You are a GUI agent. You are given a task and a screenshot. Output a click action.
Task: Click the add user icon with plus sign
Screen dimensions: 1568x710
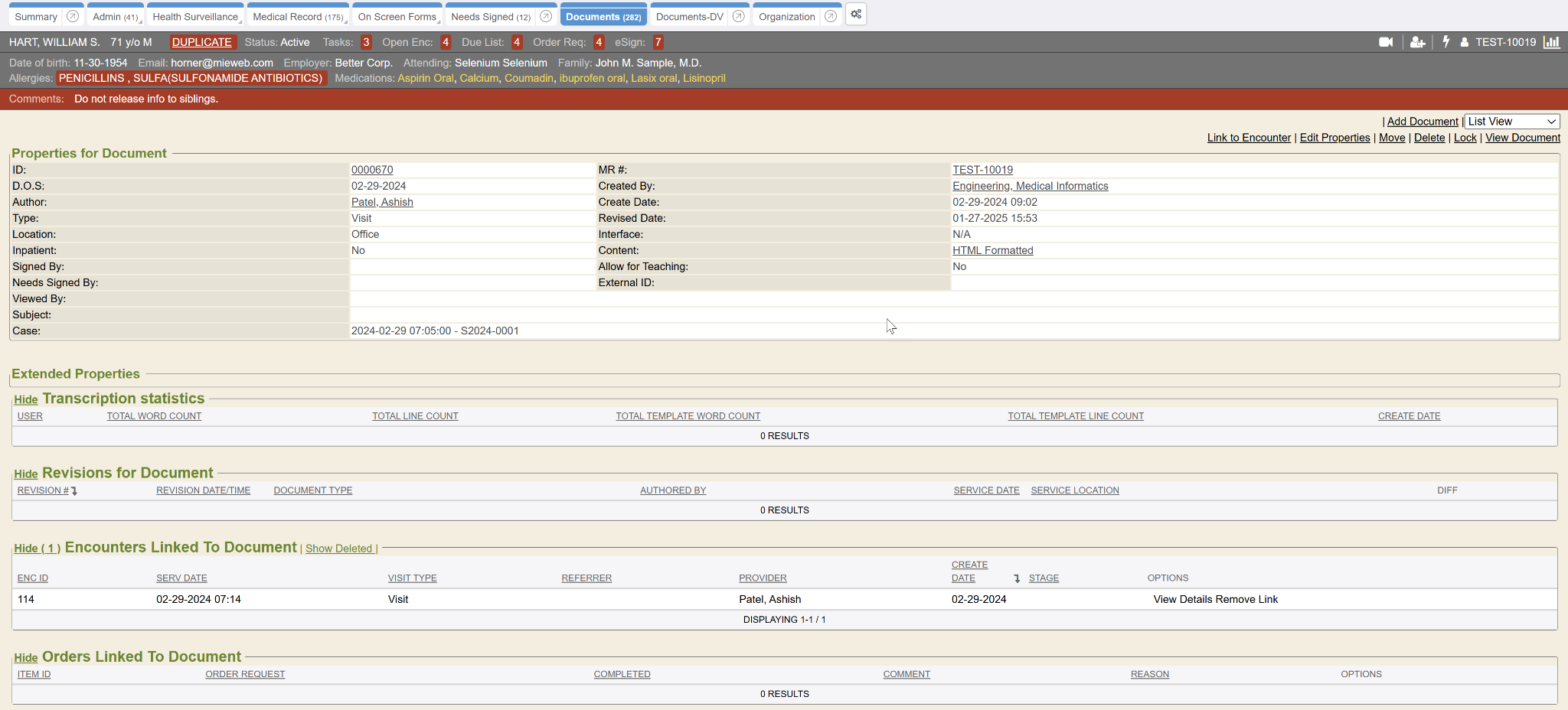(x=1417, y=42)
